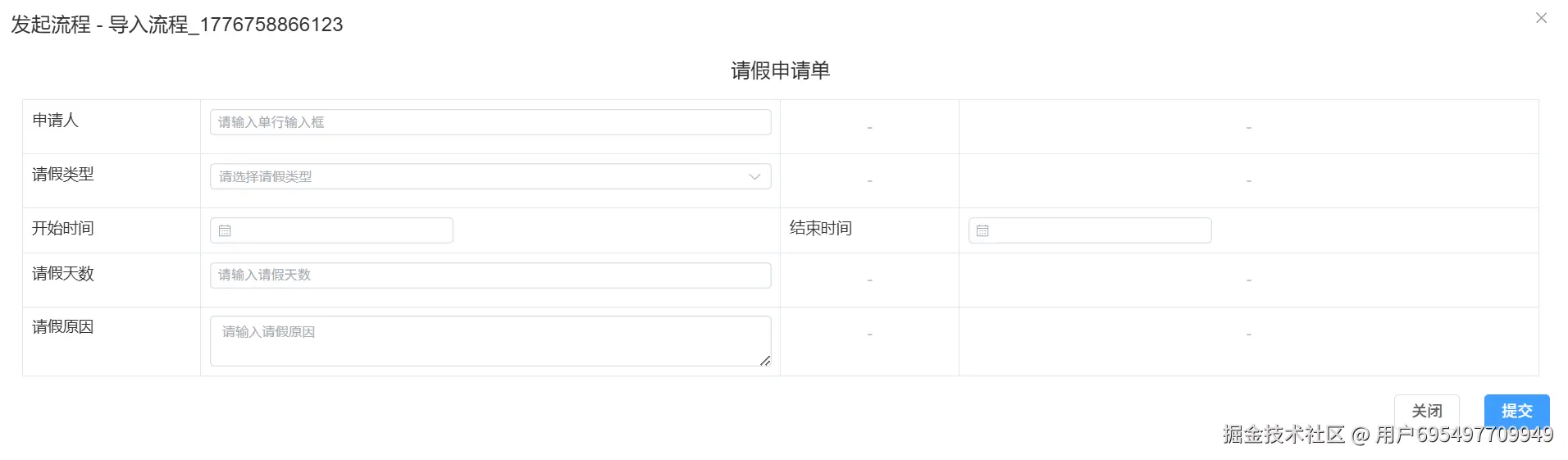Click the 申请人 row label
The height and width of the screenshot is (460, 1568).
point(56,121)
